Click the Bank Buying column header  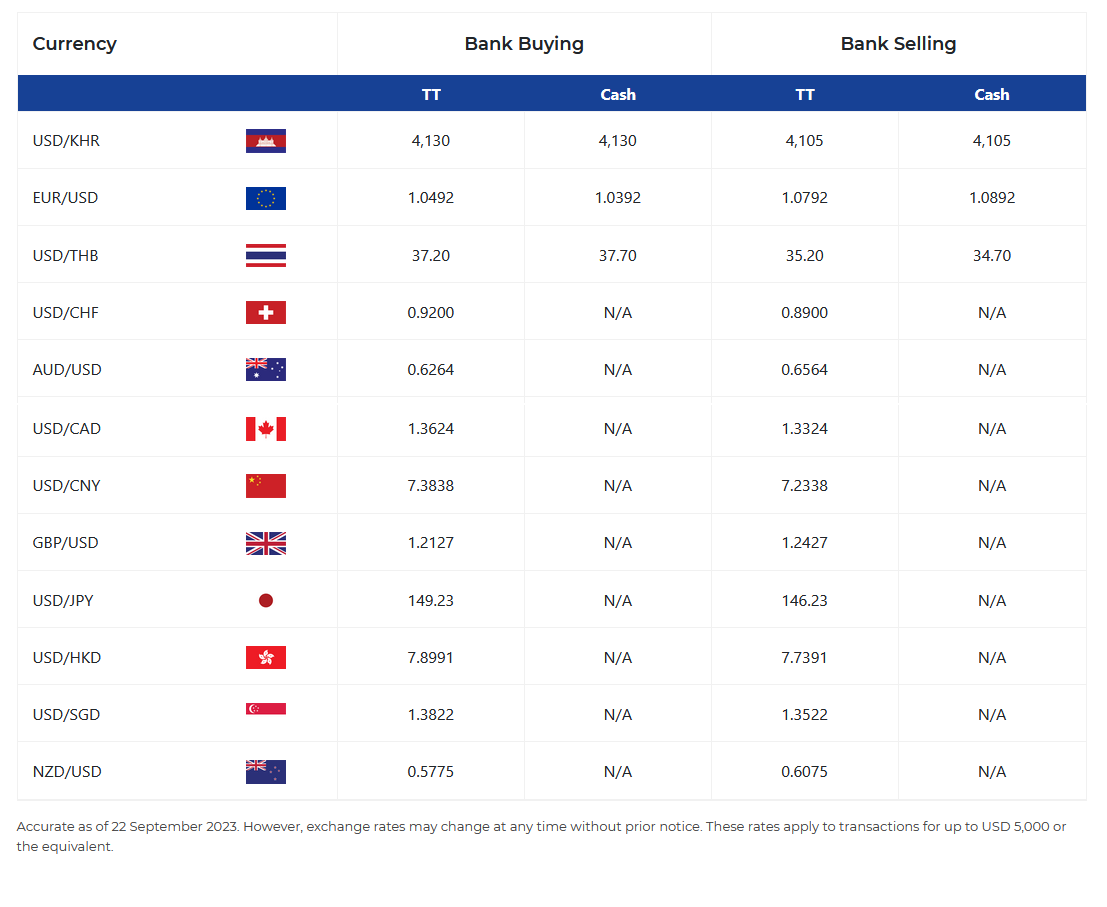pyautogui.click(x=524, y=44)
